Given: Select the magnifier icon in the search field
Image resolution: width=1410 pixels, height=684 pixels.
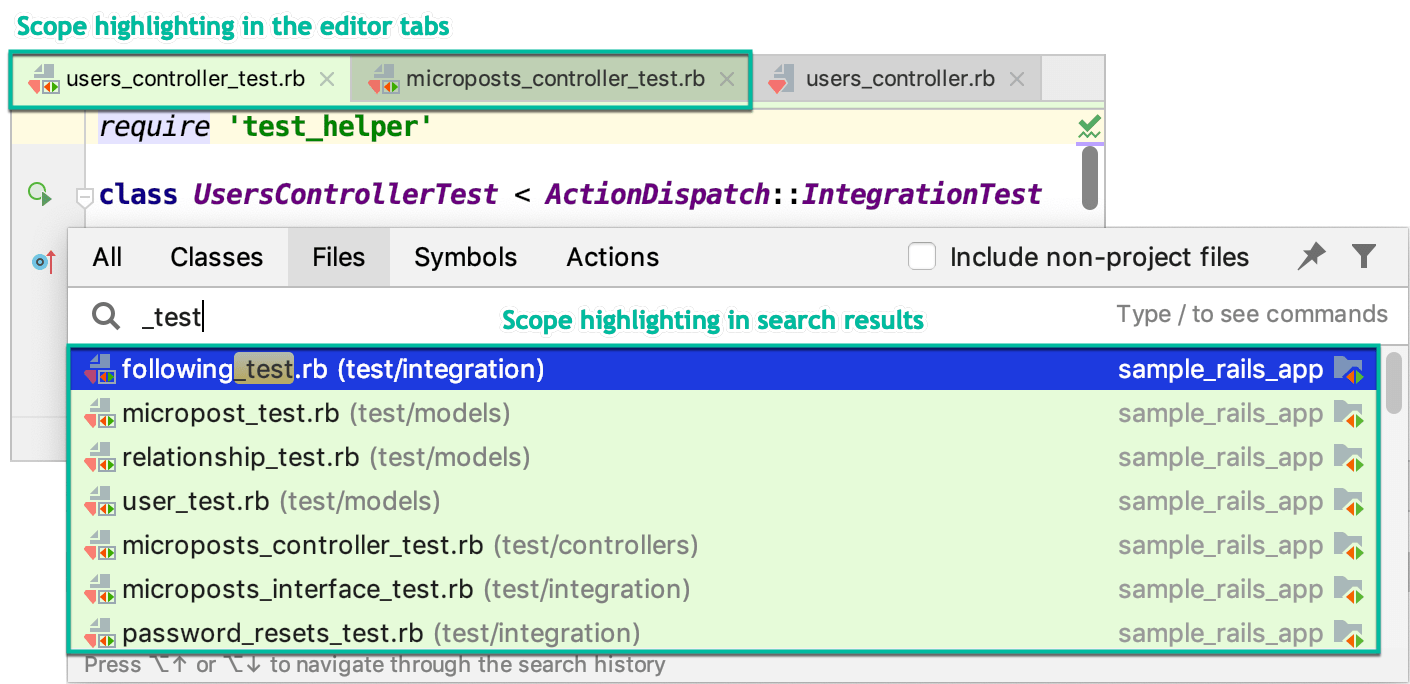Looking at the screenshot, I should (x=105, y=316).
